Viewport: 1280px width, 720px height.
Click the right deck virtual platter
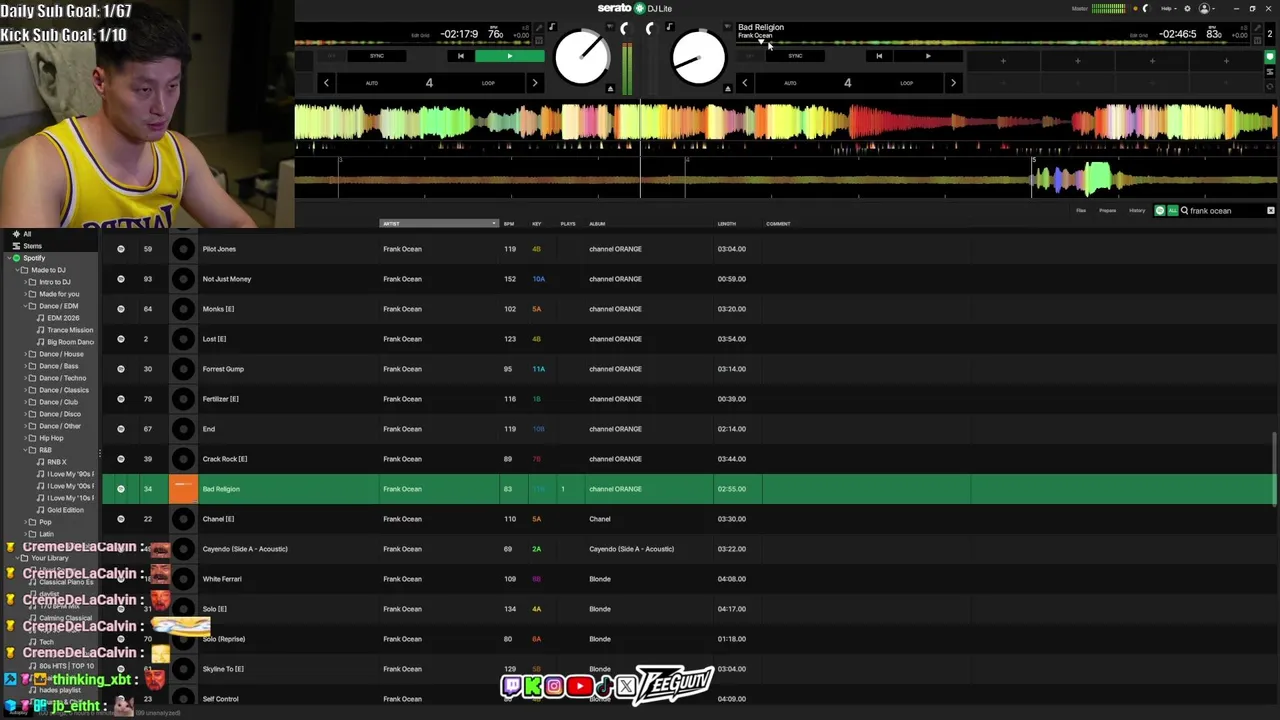(698, 58)
